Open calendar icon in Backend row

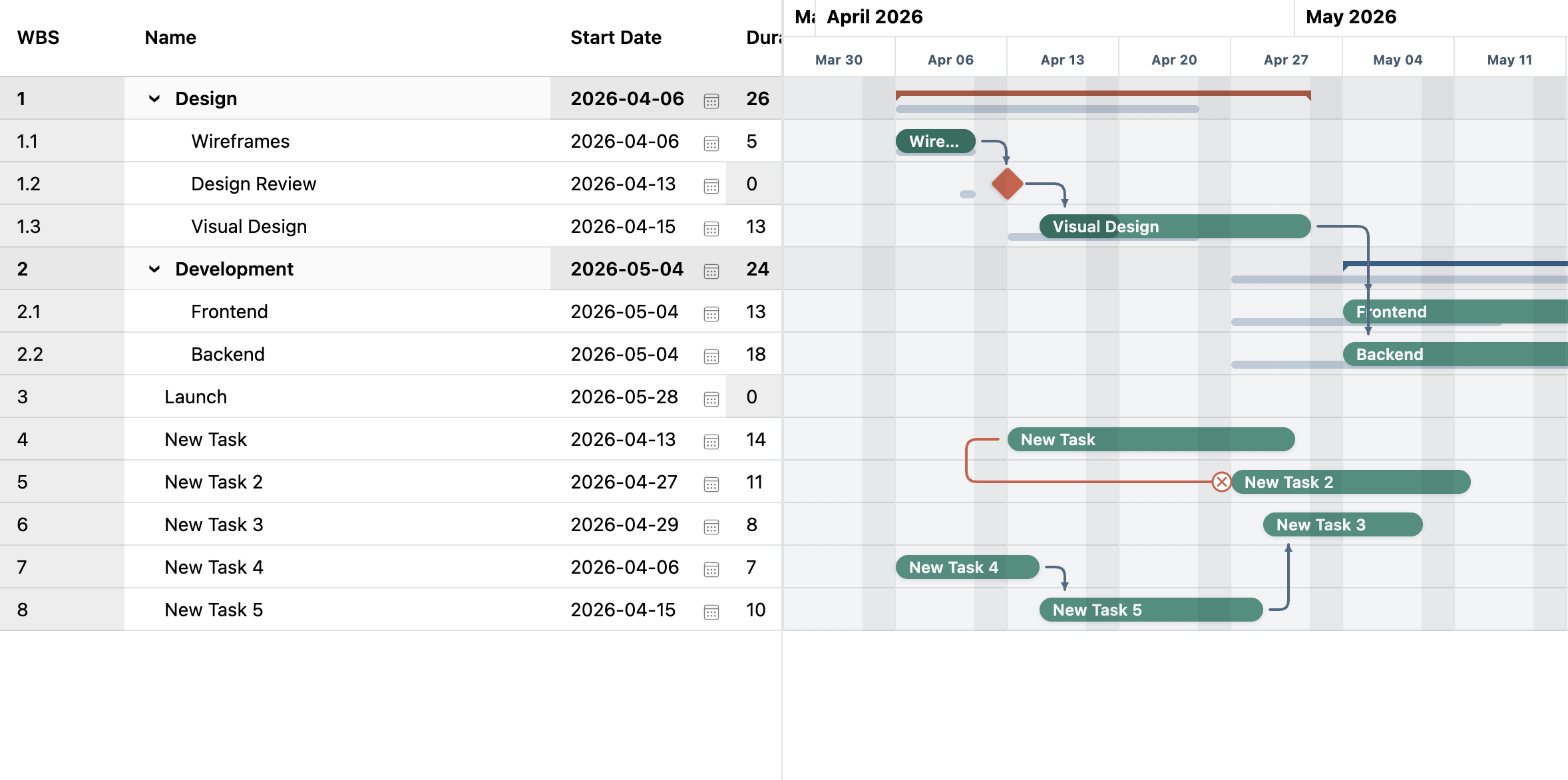[x=711, y=356]
